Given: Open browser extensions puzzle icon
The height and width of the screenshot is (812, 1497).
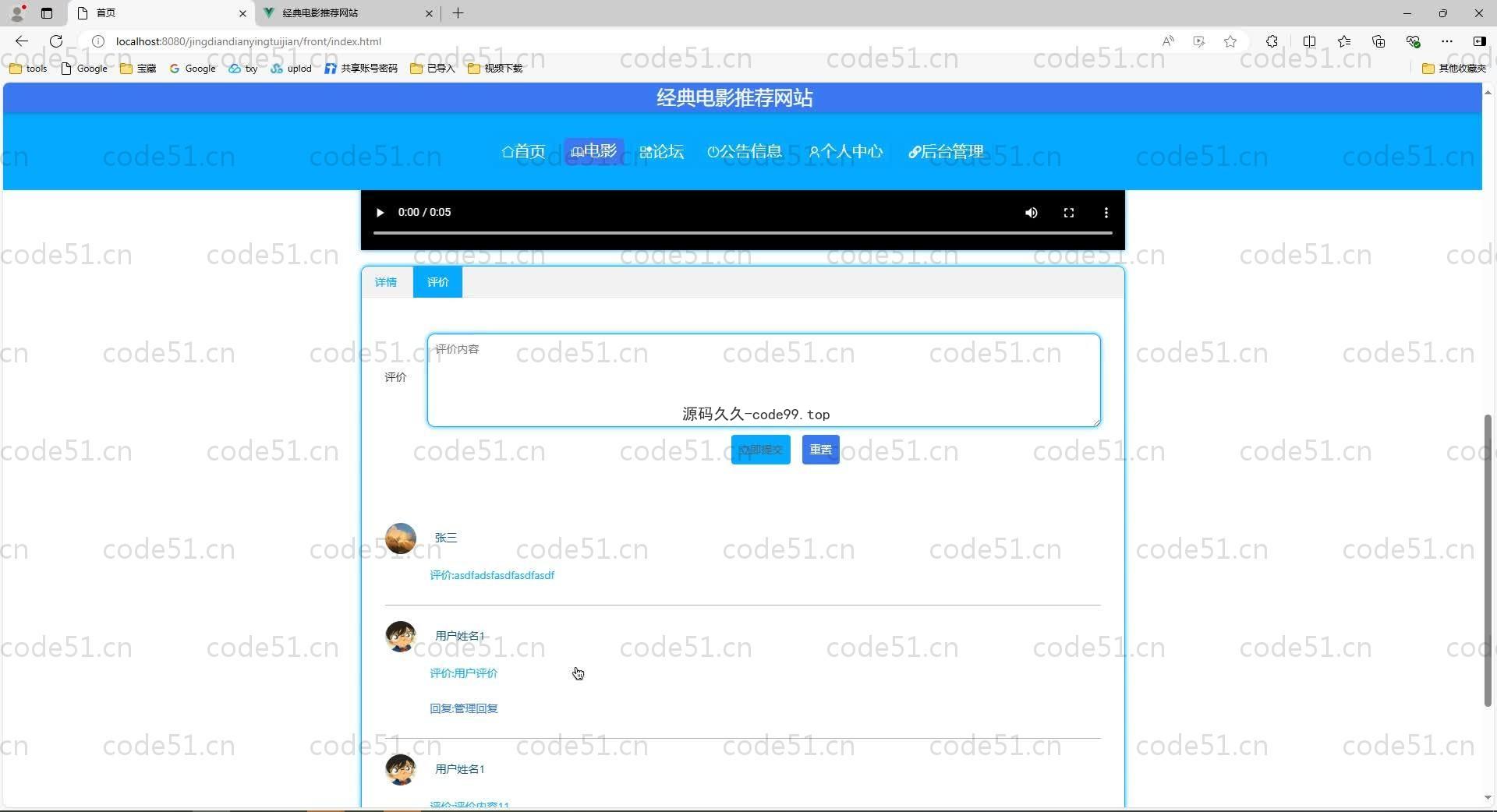Looking at the screenshot, I should click(1272, 41).
